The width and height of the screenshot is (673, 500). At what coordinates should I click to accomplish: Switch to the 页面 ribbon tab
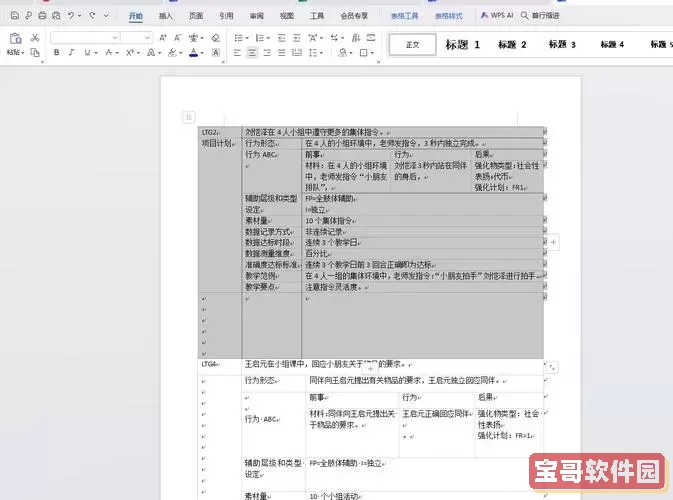click(196, 16)
